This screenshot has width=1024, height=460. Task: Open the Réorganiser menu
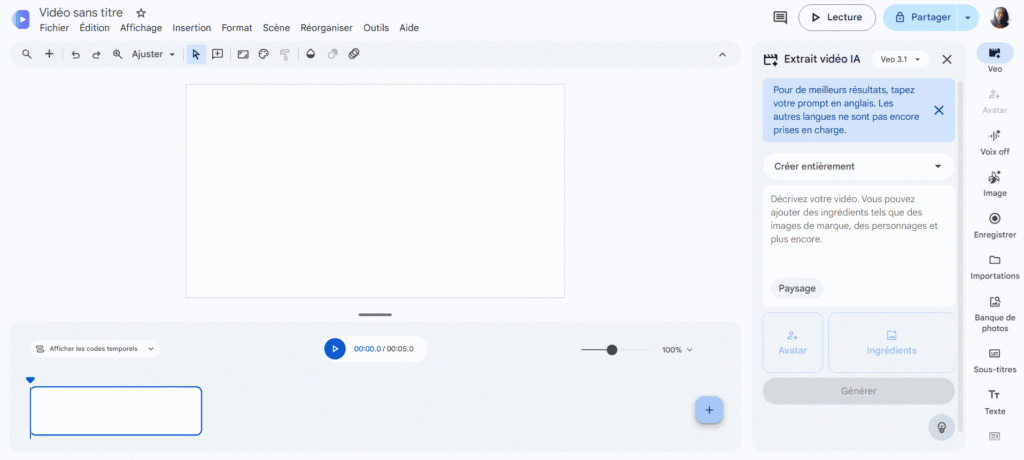(x=327, y=28)
